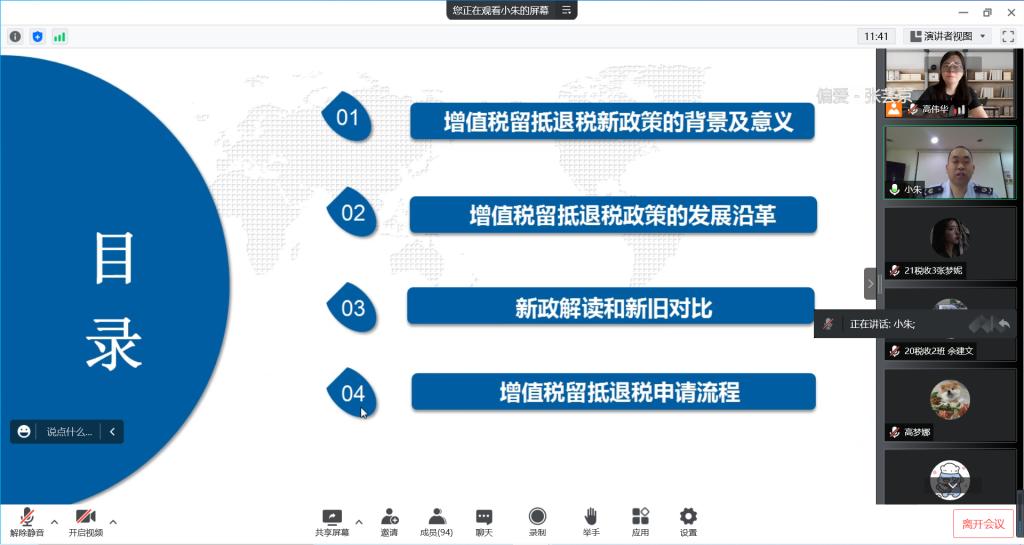Viewport: 1024px width, 545px height.
Task: Click the meeting info icon
Action: 15,37
